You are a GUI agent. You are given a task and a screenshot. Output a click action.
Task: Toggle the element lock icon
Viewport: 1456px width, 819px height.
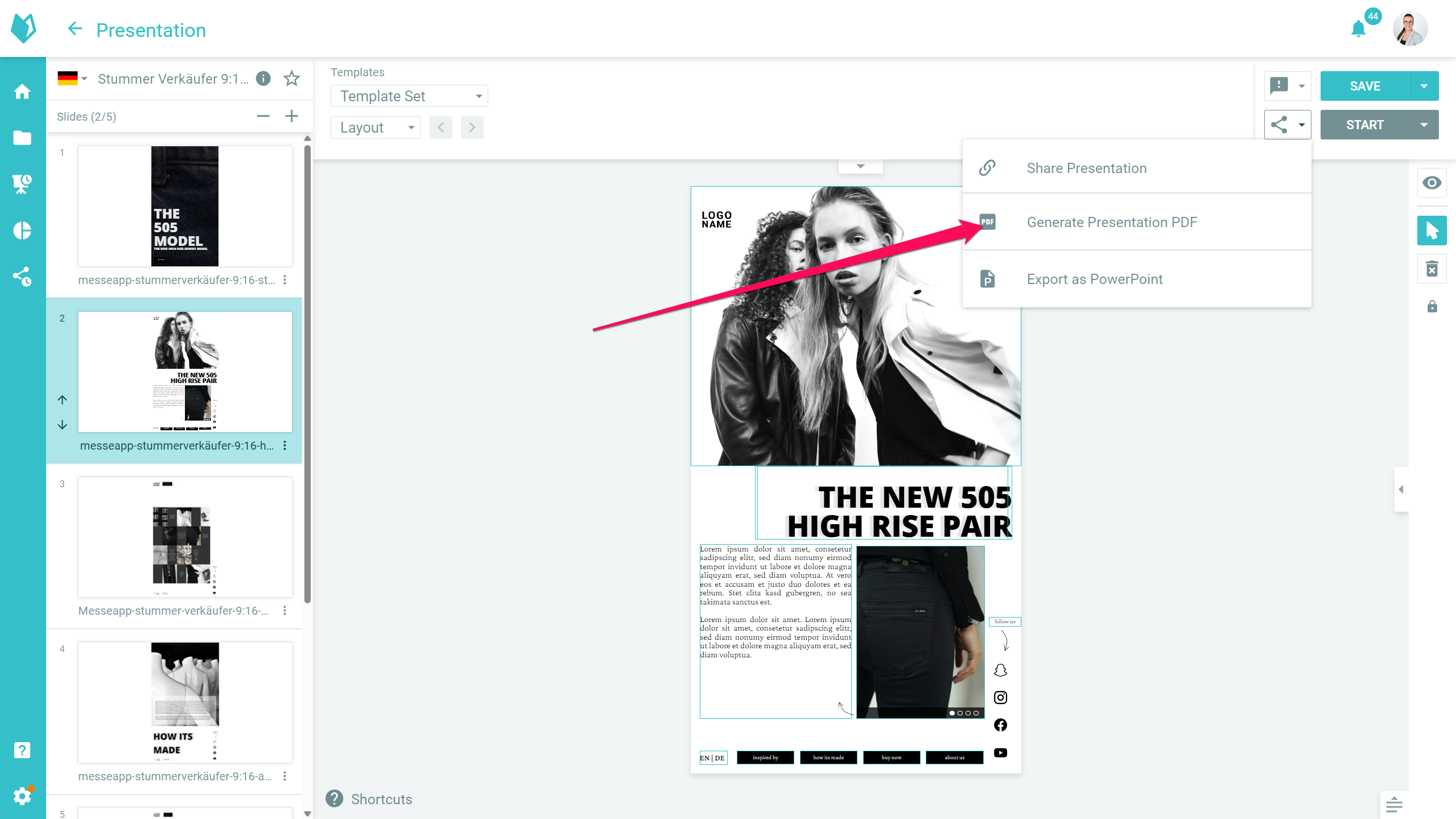pos(1432,307)
